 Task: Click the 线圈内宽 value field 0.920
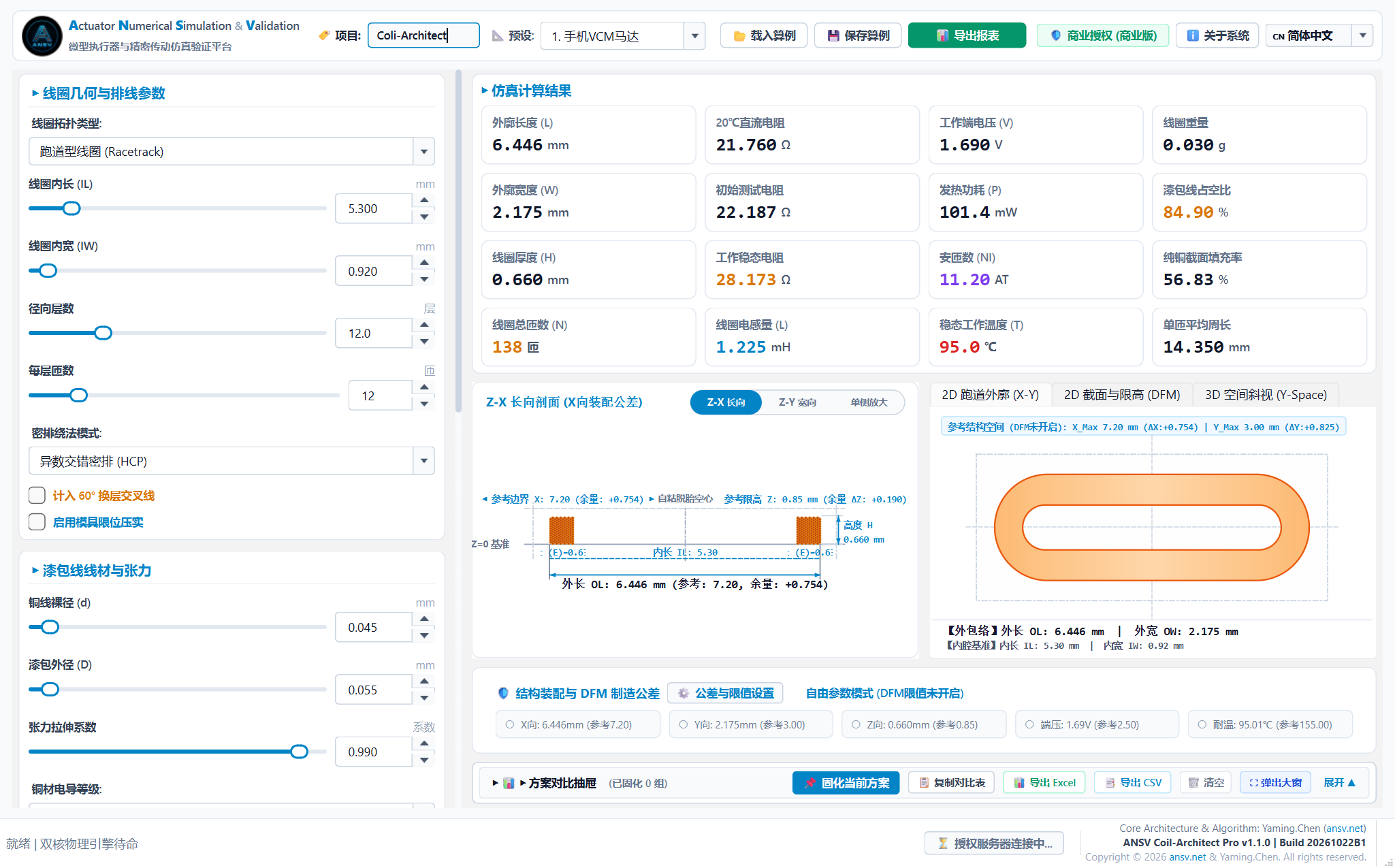(374, 271)
